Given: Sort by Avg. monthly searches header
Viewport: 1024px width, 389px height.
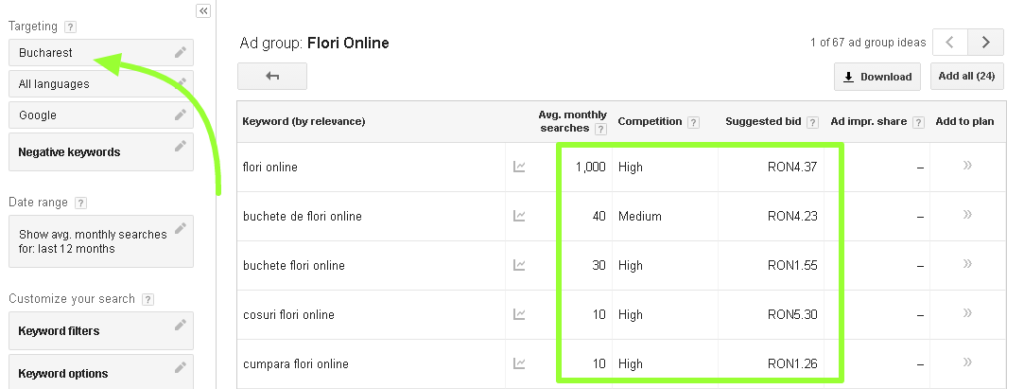Looking at the screenshot, I should tap(572, 121).
